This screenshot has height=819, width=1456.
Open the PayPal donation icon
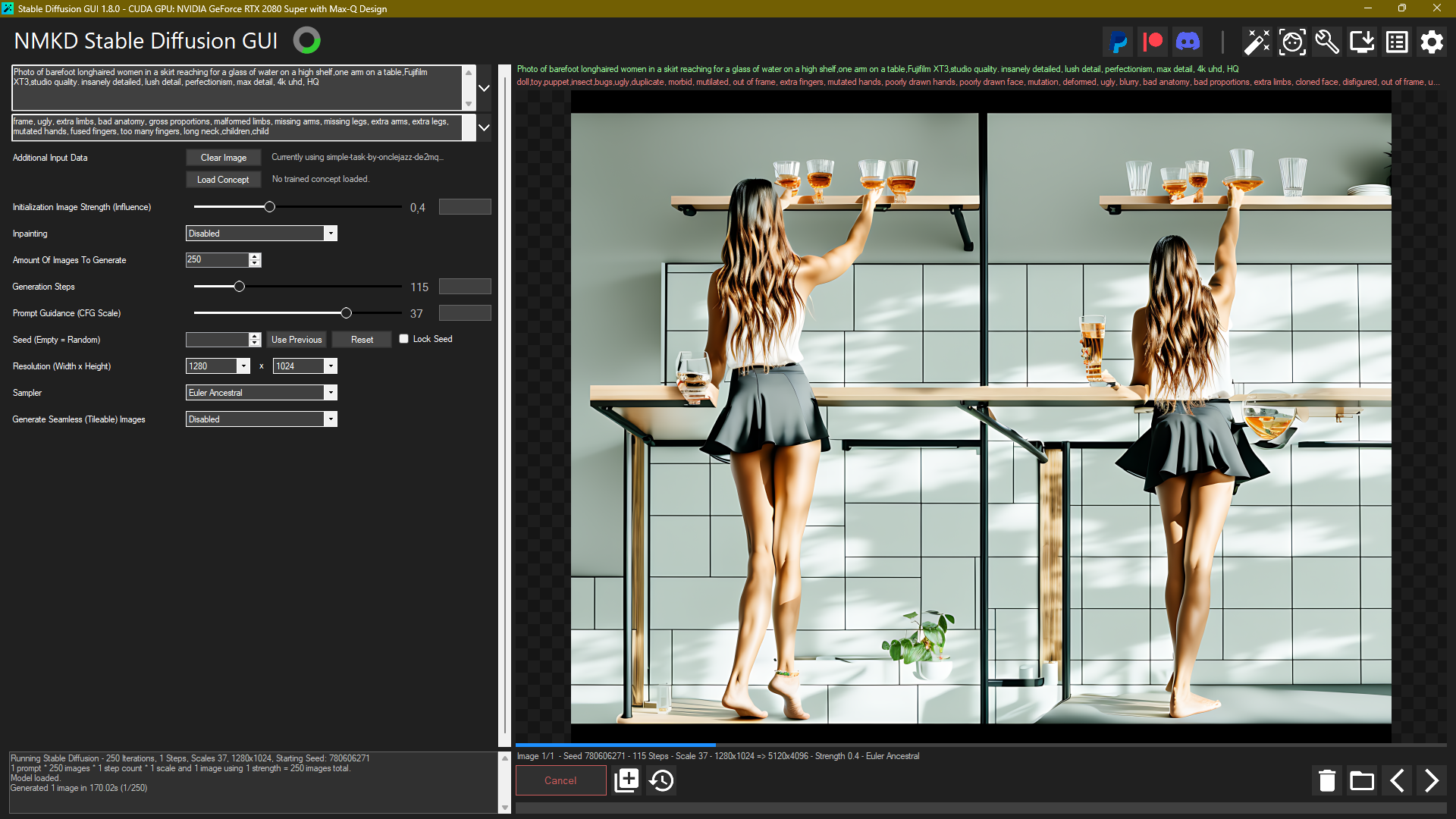pyautogui.click(x=1119, y=42)
